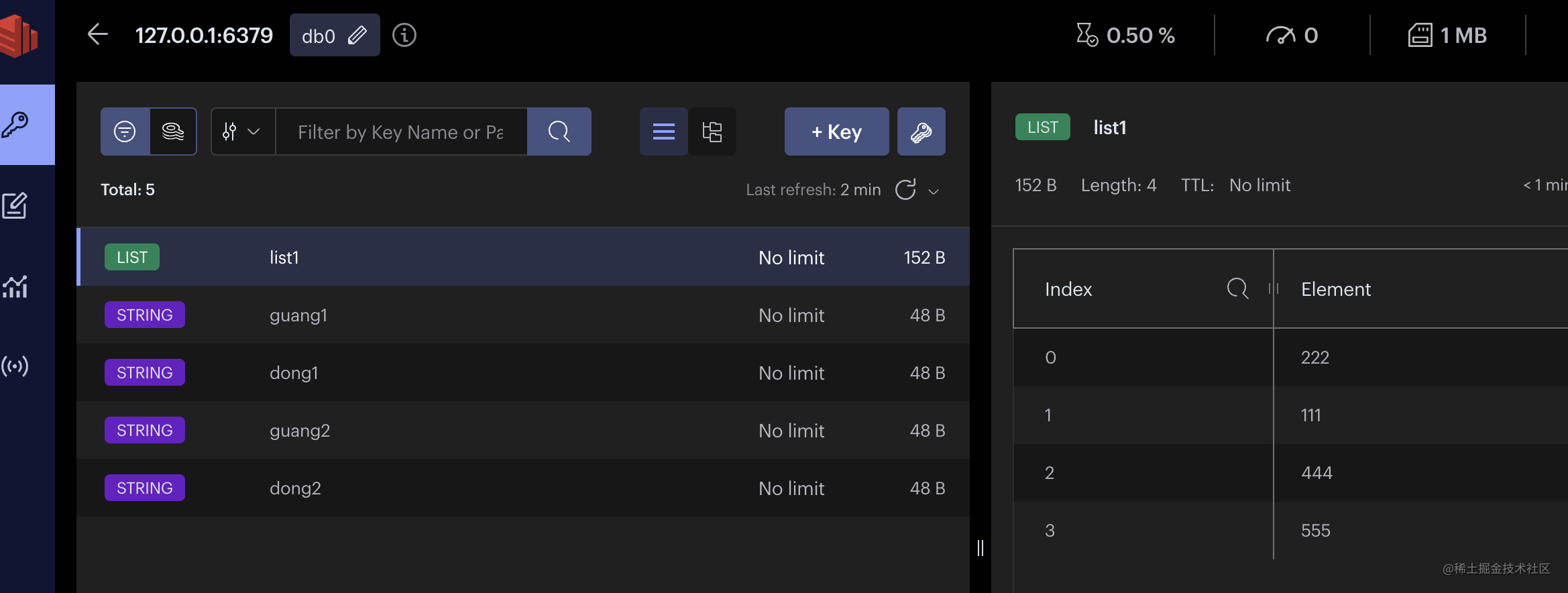The height and width of the screenshot is (593, 1568).
Task: Edit the db0 database alias
Action: click(x=357, y=36)
